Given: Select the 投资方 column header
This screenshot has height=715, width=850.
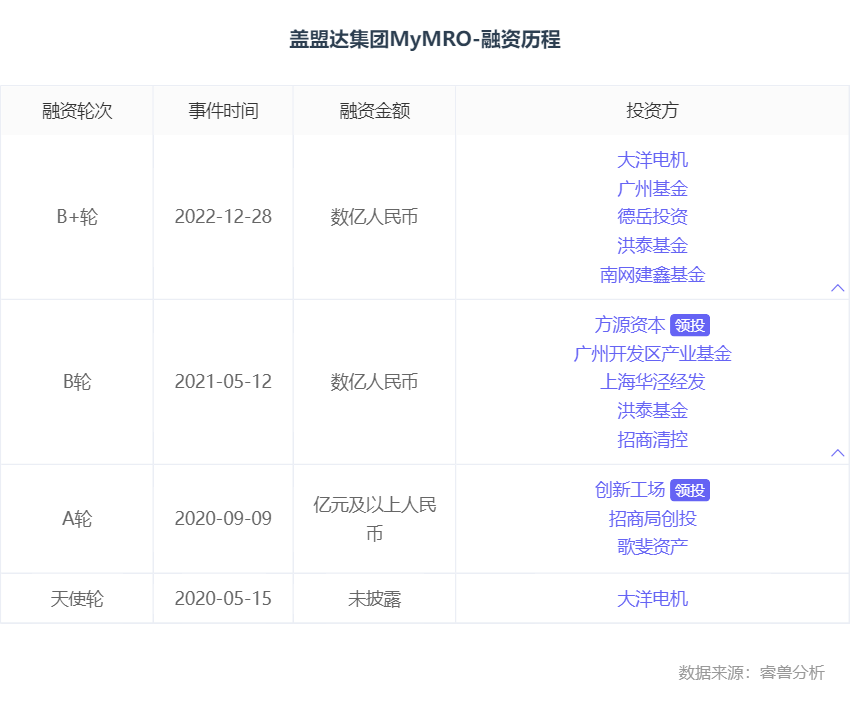Looking at the screenshot, I should tap(652, 111).
